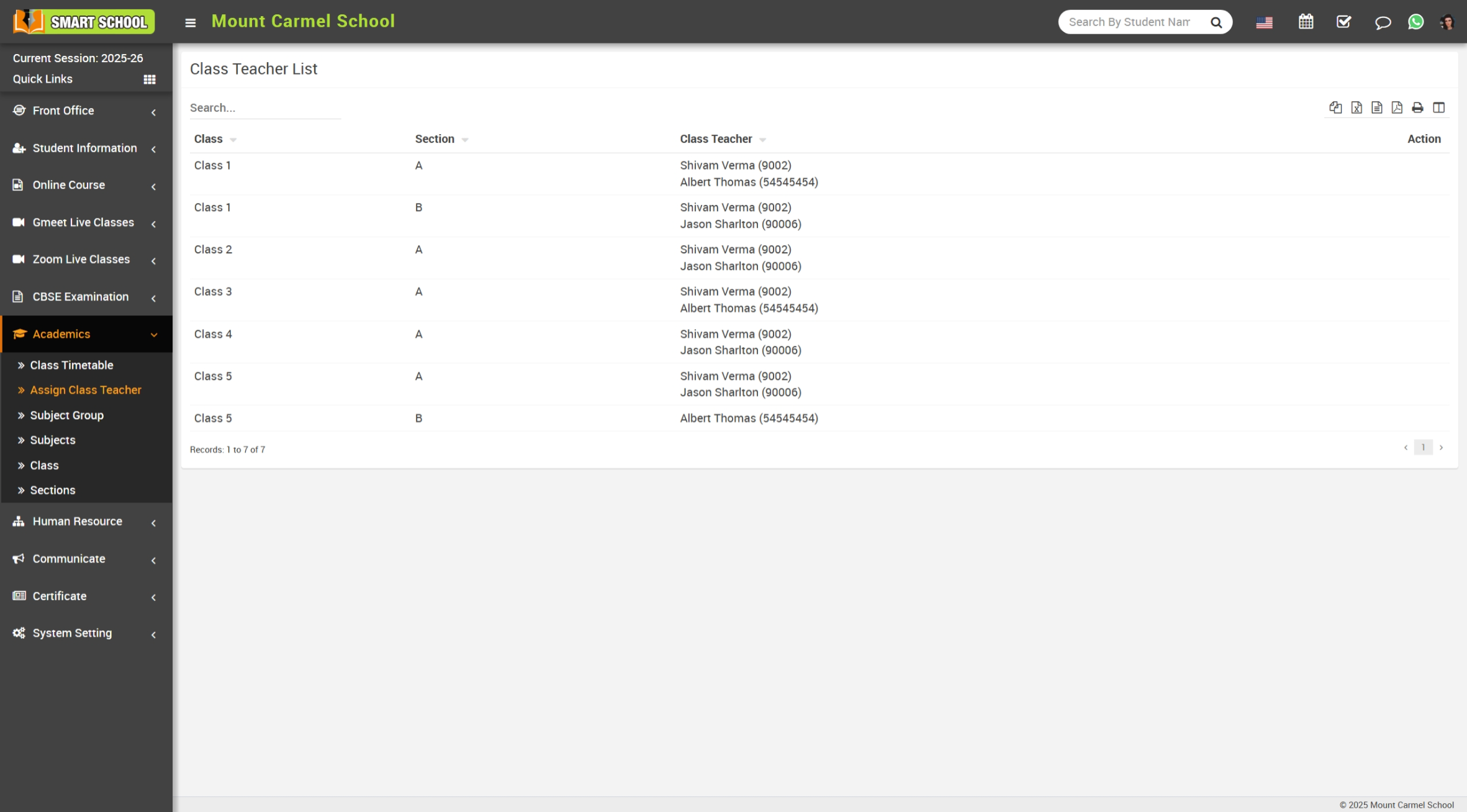Expand the Front Office menu arrow
The width and height of the screenshot is (1467, 812).
153,112
